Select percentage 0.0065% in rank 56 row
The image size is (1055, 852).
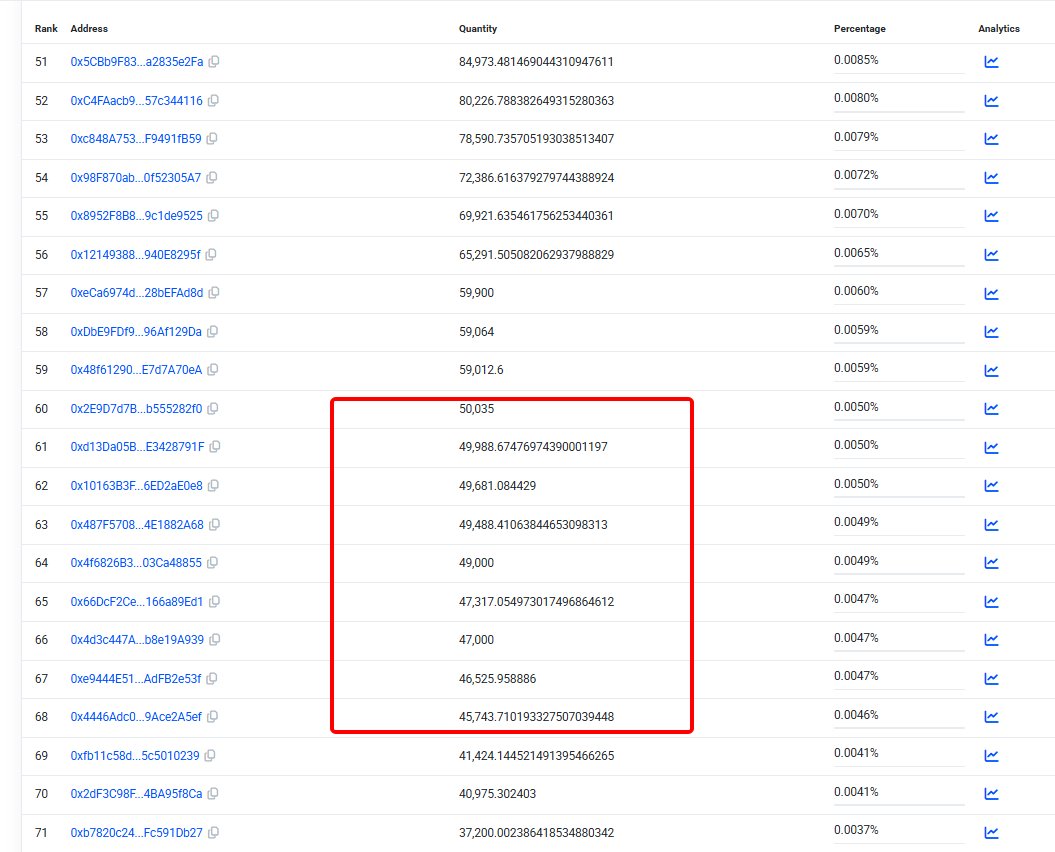point(856,253)
